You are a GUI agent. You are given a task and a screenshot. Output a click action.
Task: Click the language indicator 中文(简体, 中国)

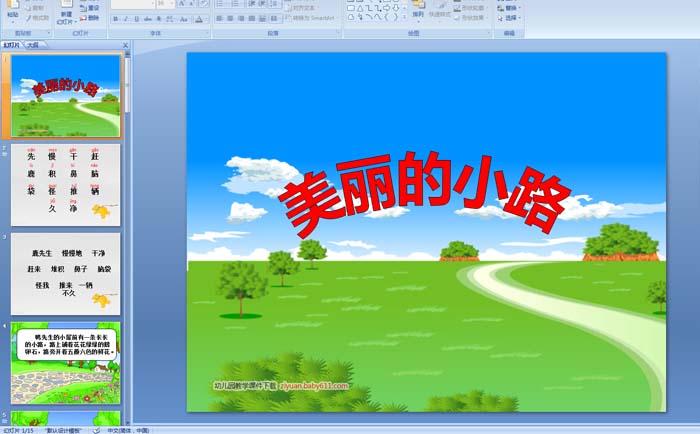128,430
